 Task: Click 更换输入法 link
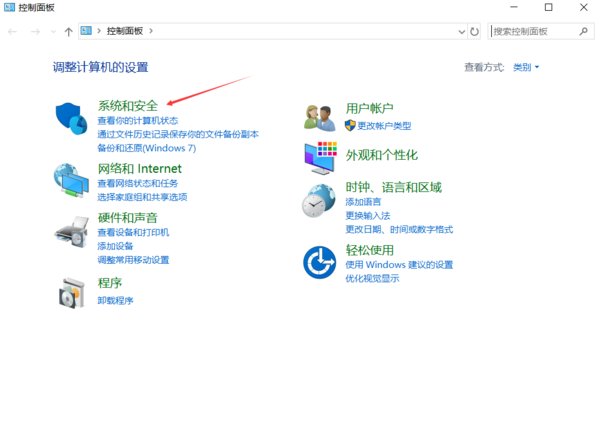point(368,215)
